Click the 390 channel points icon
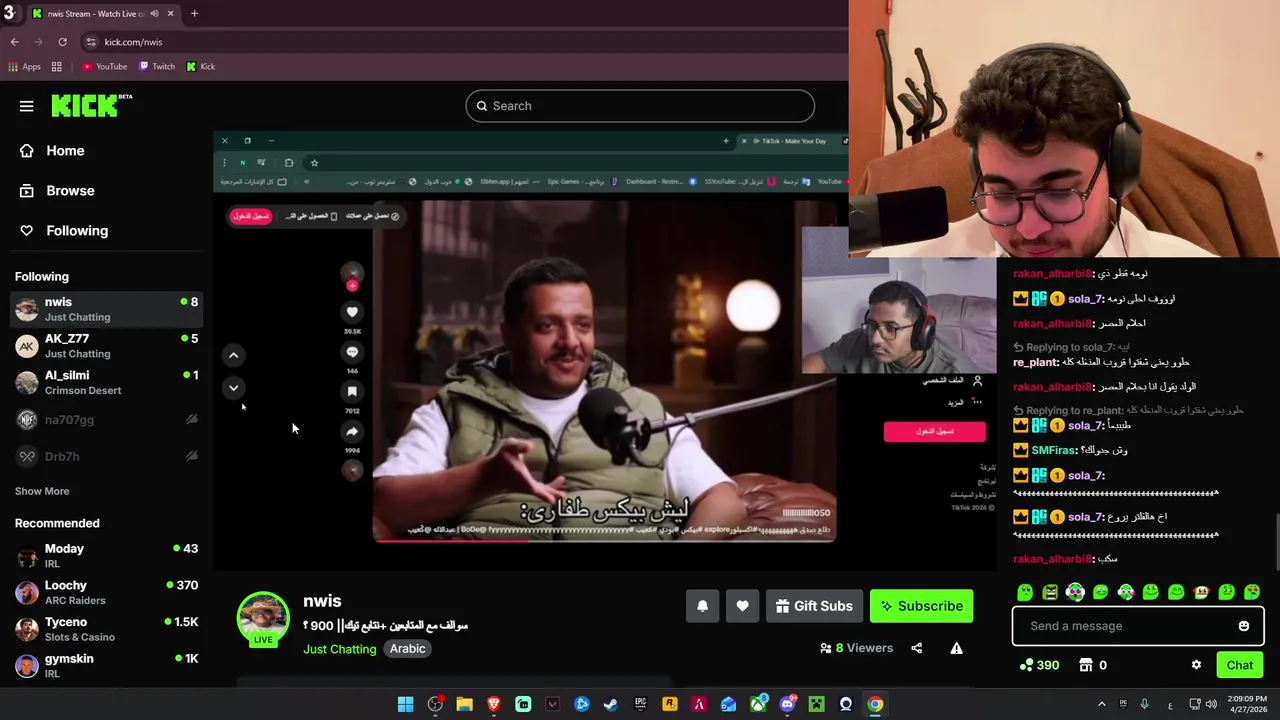Image resolution: width=1280 pixels, height=720 pixels. (x=1026, y=665)
